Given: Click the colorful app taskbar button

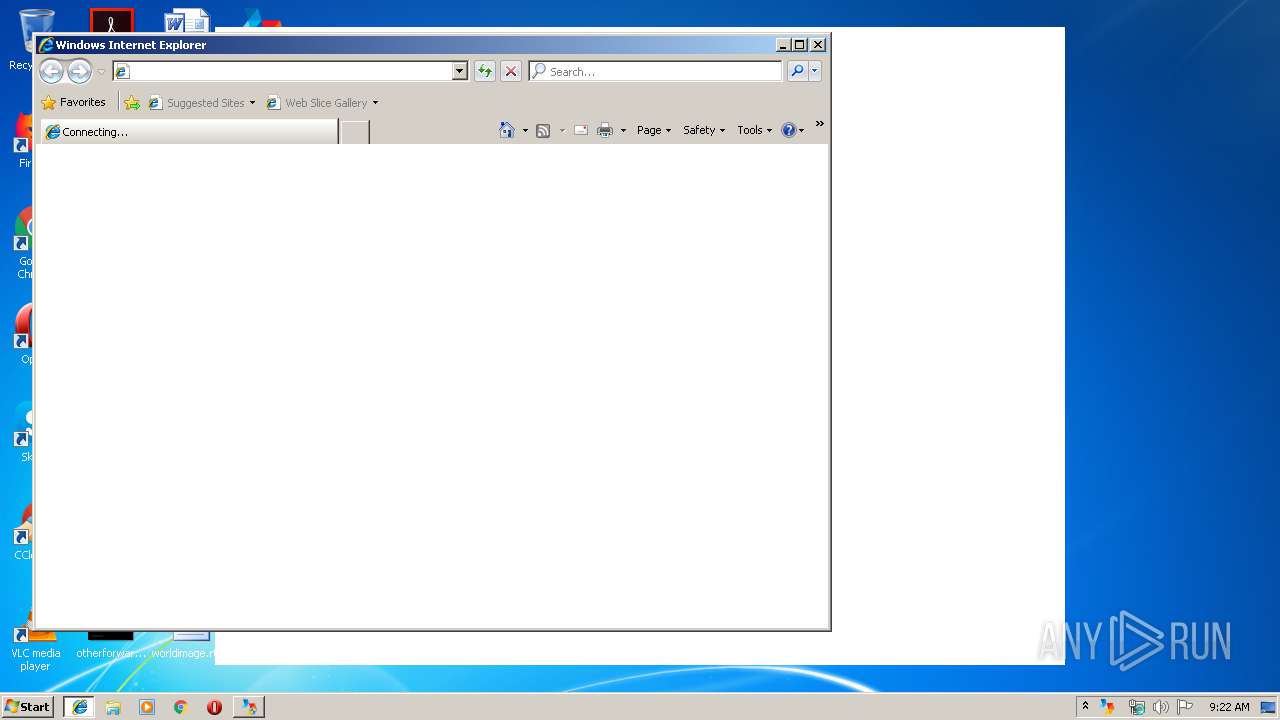Looking at the screenshot, I should 249,707.
